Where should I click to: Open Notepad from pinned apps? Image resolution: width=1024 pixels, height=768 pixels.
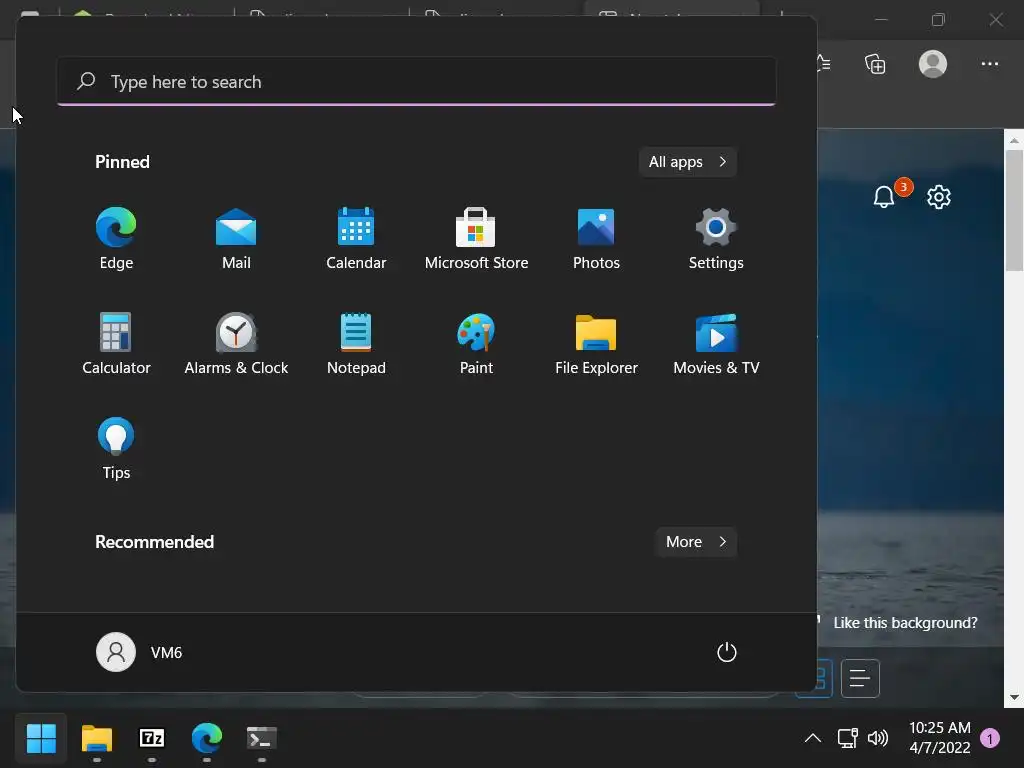click(356, 344)
